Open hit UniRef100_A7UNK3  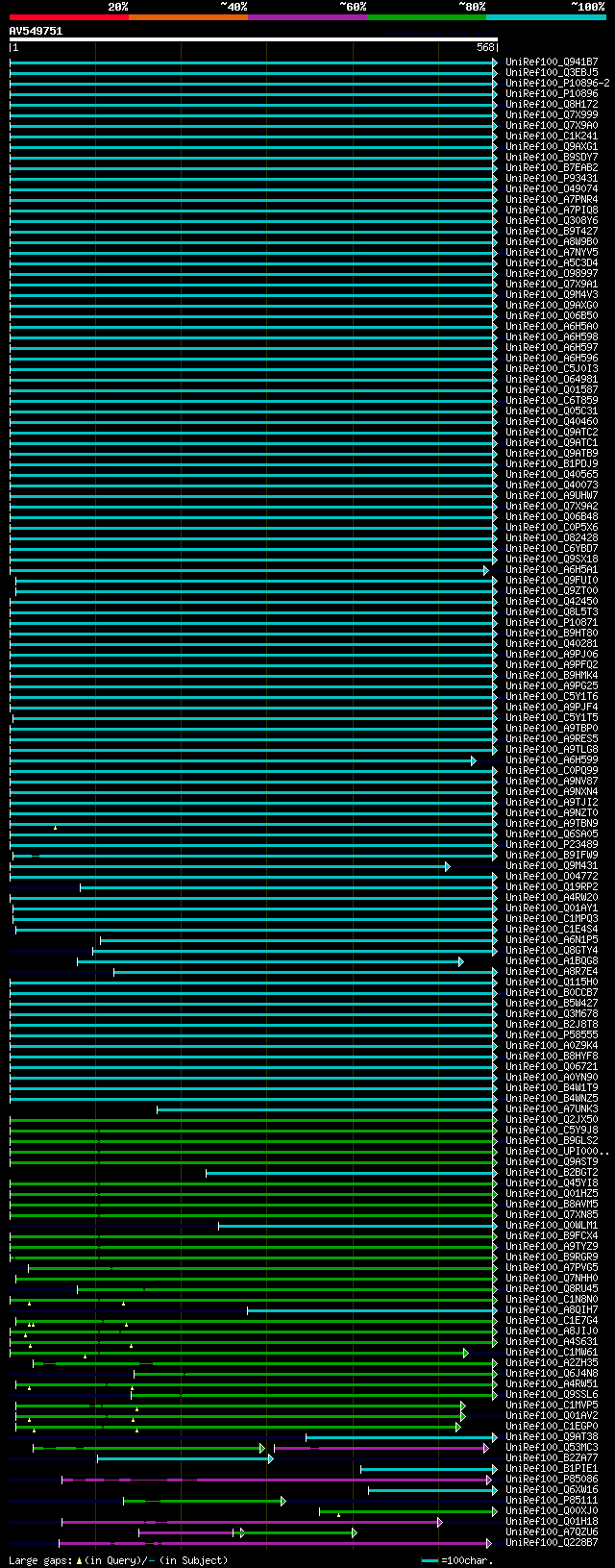(552, 1108)
